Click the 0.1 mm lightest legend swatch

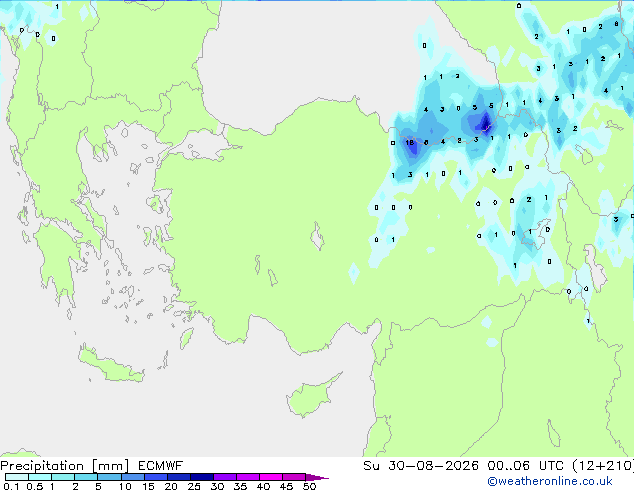click(x=17, y=477)
